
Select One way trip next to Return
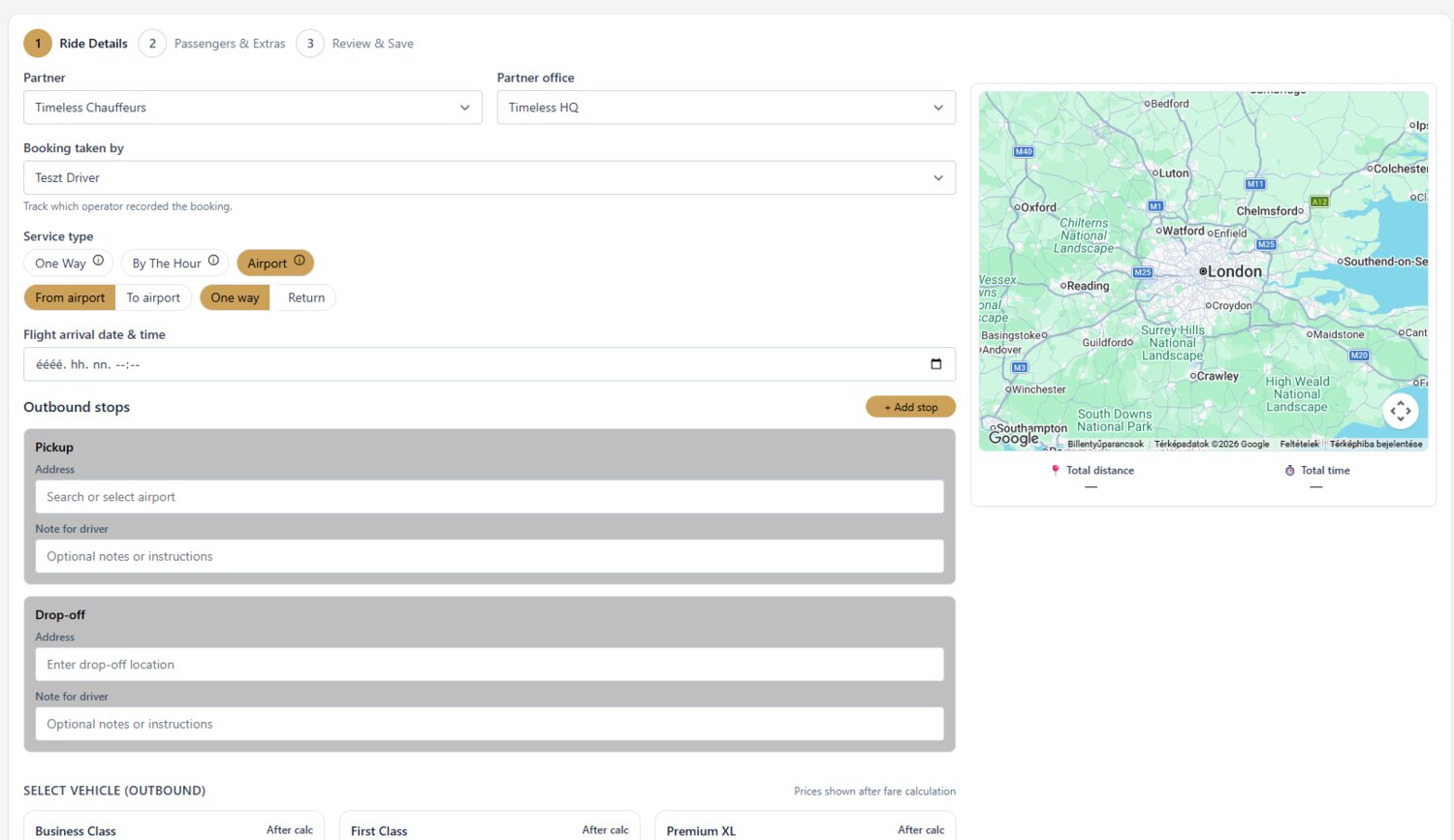(x=235, y=297)
